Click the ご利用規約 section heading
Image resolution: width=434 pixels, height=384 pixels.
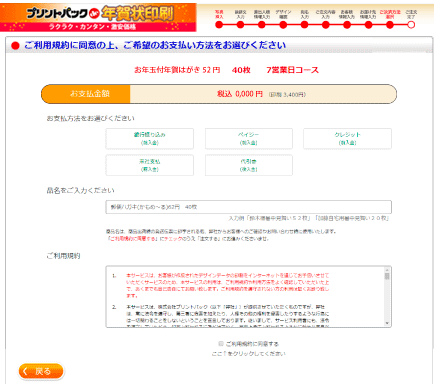(x=63, y=256)
